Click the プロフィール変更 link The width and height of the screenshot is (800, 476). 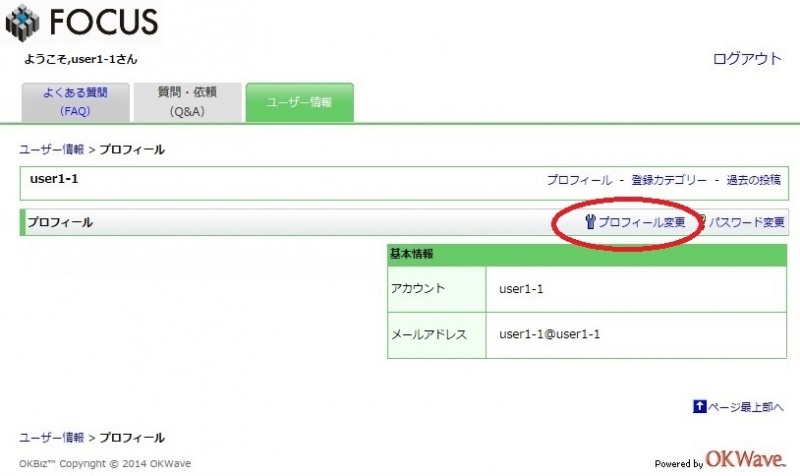642,222
